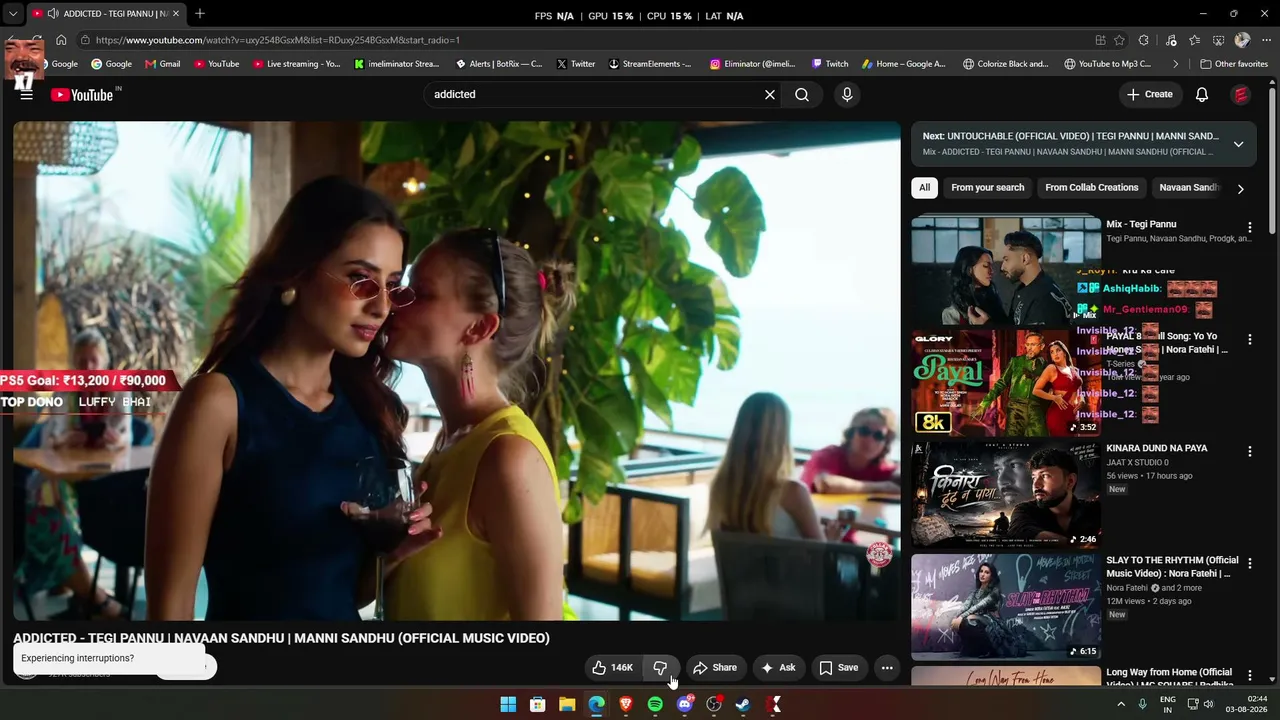Open the YouTube to Mp3 bookmark

pos(1108,64)
